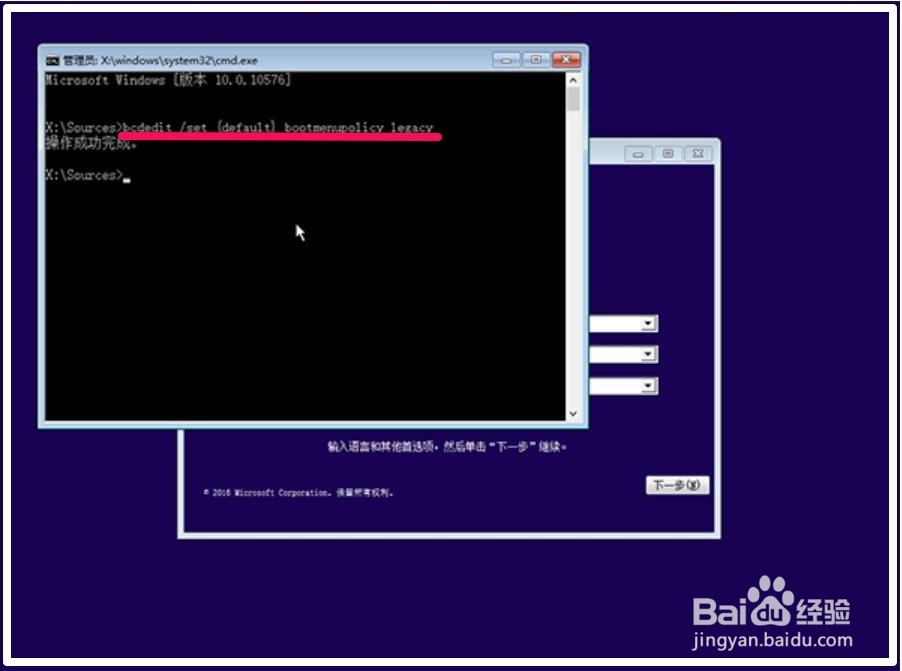Click the 下一步(N) button to continue

point(679,484)
